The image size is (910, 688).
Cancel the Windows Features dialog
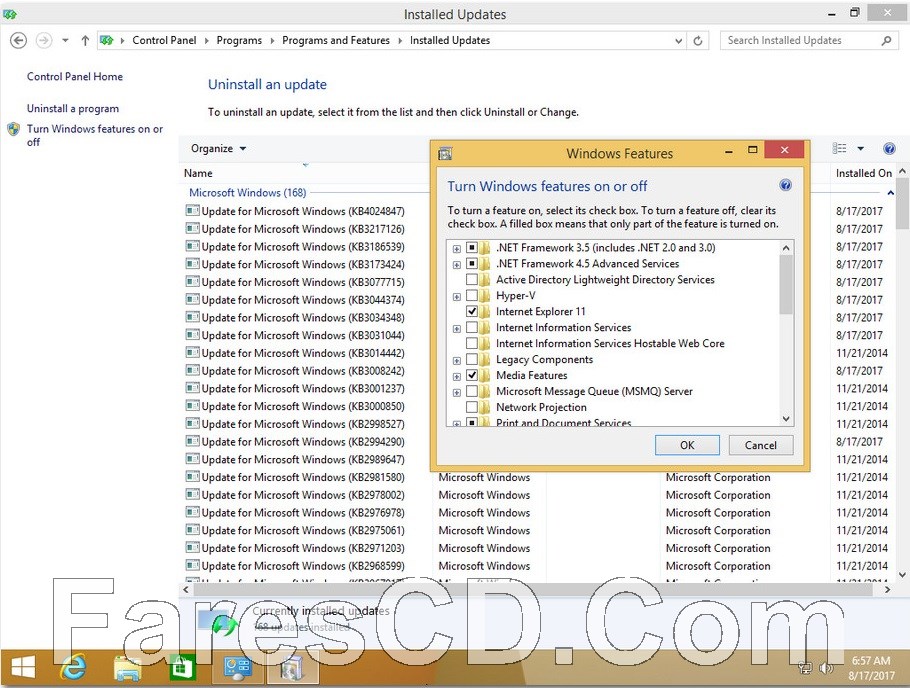pyautogui.click(x=761, y=445)
